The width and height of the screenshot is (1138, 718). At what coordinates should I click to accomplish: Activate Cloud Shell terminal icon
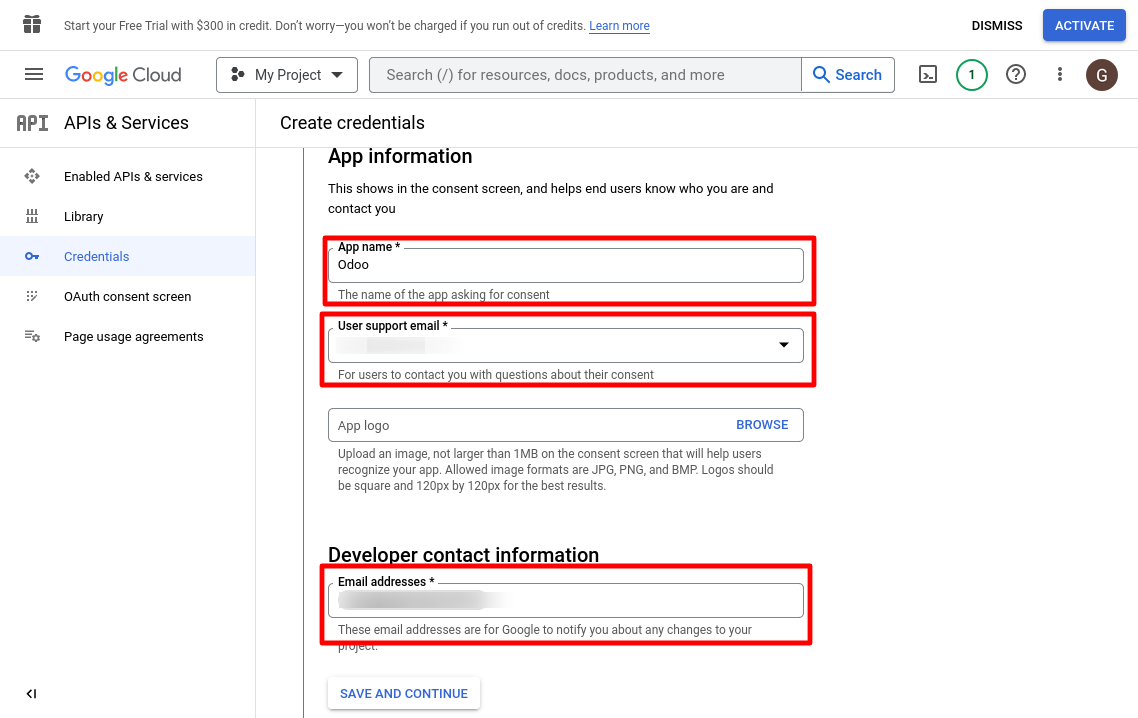click(928, 75)
